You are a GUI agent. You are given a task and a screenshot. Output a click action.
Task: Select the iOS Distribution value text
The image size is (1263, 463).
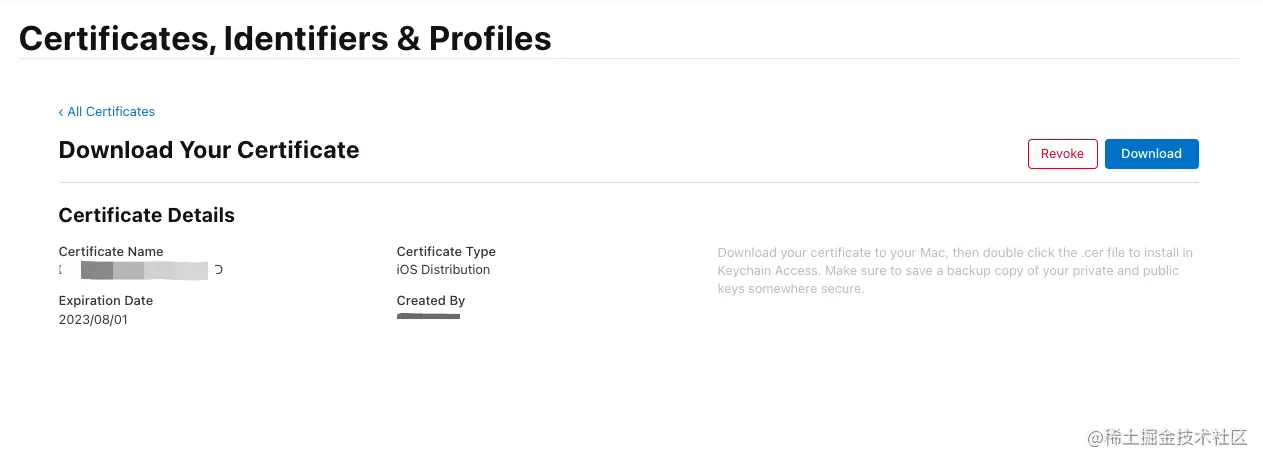pyautogui.click(x=443, y=270)
